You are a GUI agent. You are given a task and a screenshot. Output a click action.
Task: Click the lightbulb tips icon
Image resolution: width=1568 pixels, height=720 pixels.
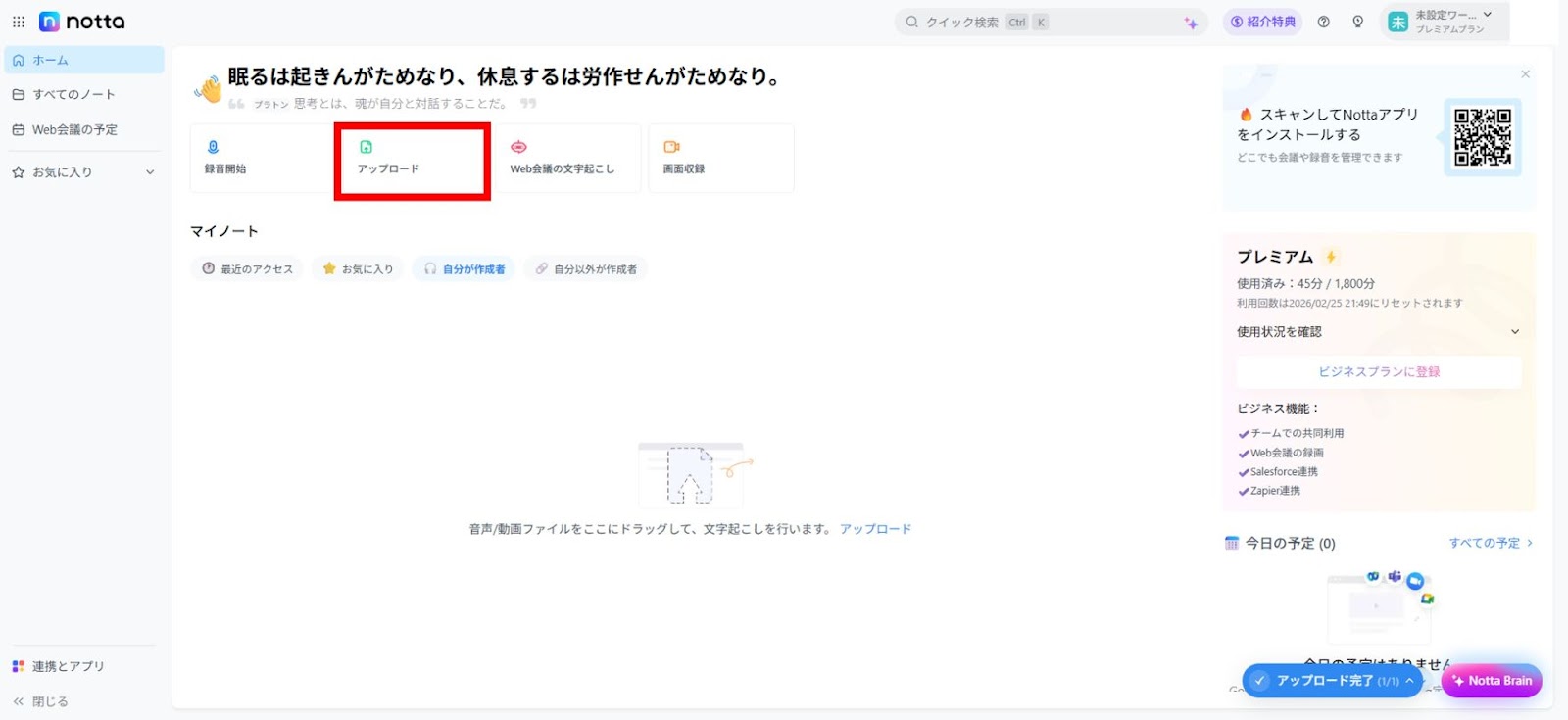tap(1357, 22)
